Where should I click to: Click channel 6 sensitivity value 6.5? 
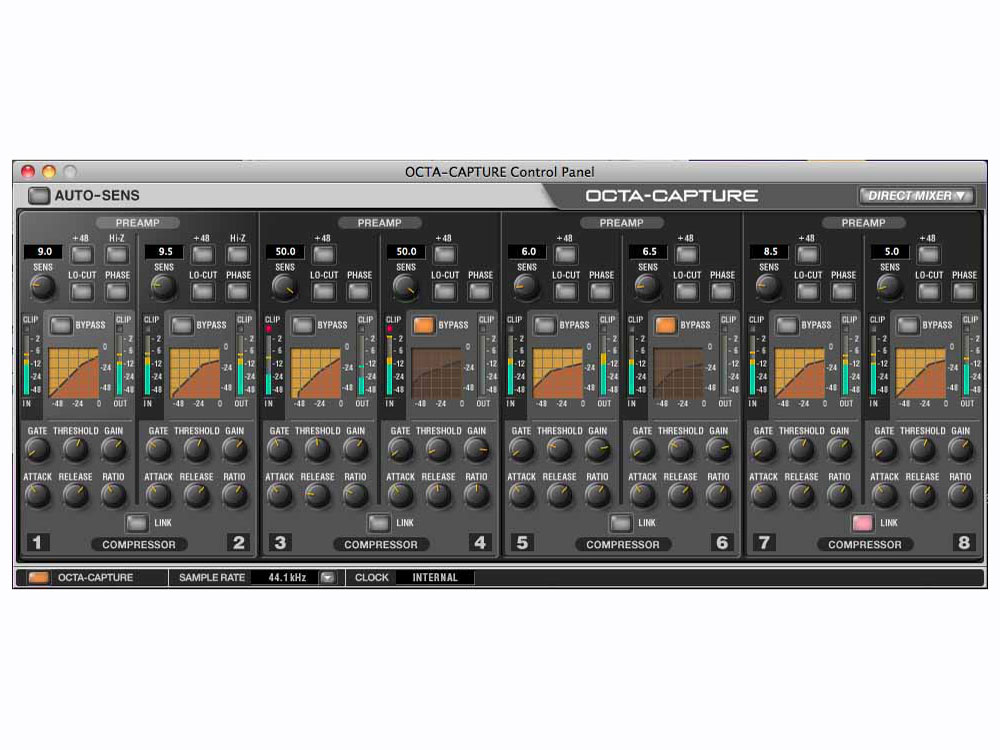click(649, 251)
